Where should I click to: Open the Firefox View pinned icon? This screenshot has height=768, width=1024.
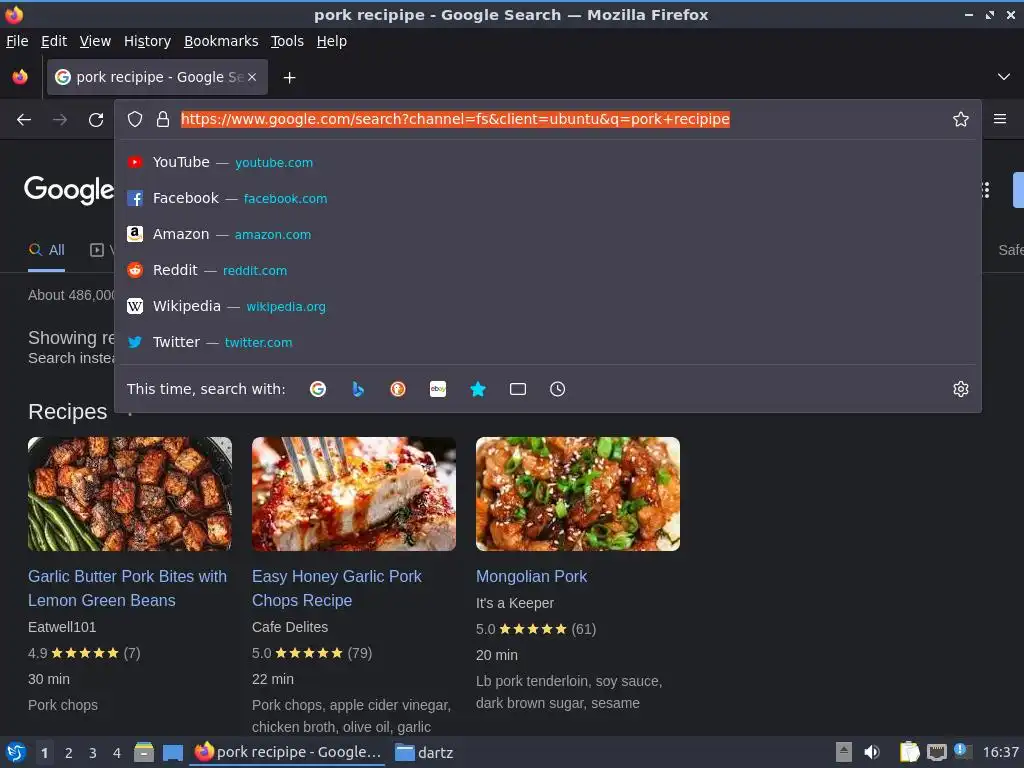(x=20, y=77)
